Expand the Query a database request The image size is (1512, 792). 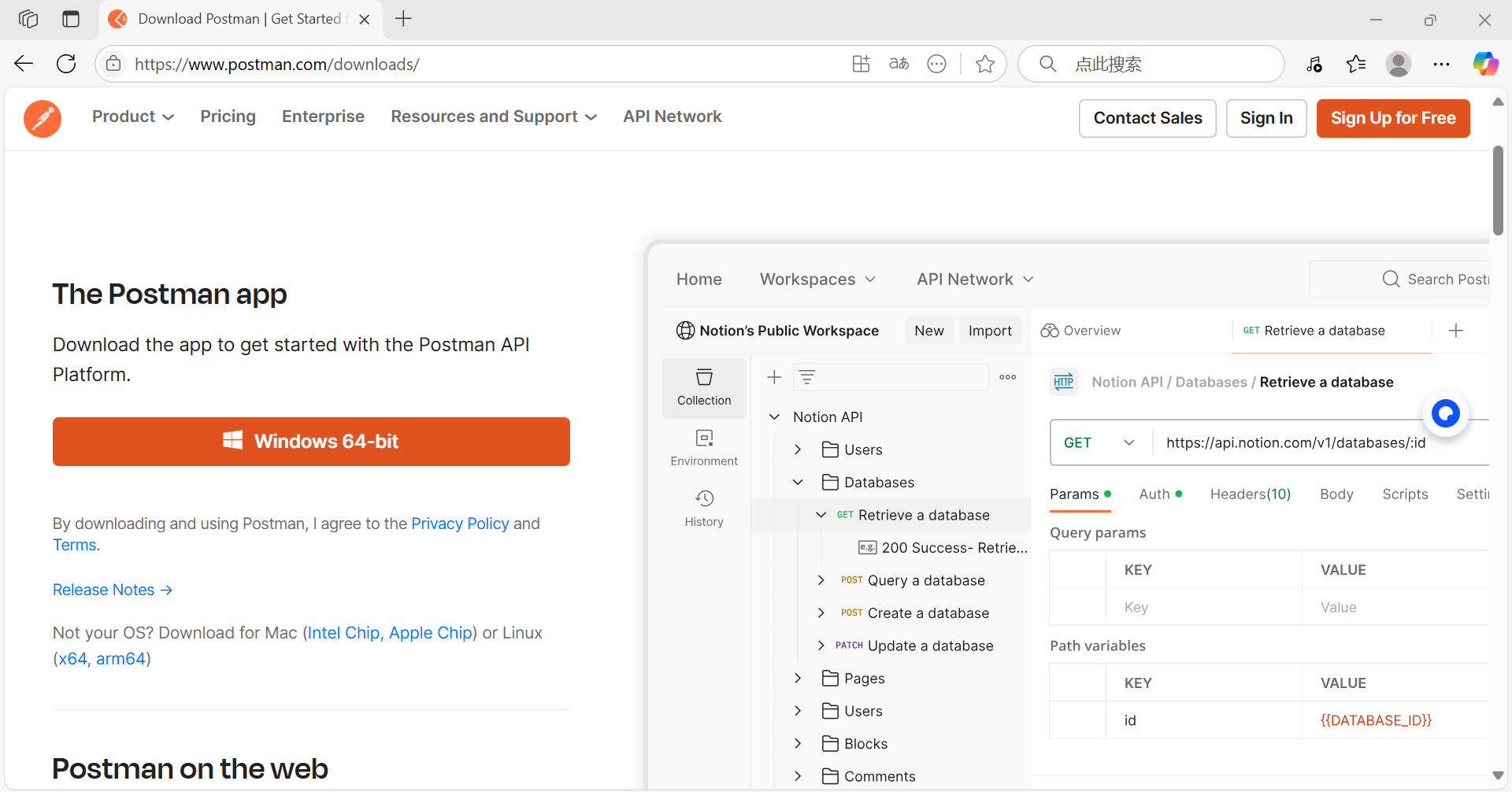coord(821,580)
